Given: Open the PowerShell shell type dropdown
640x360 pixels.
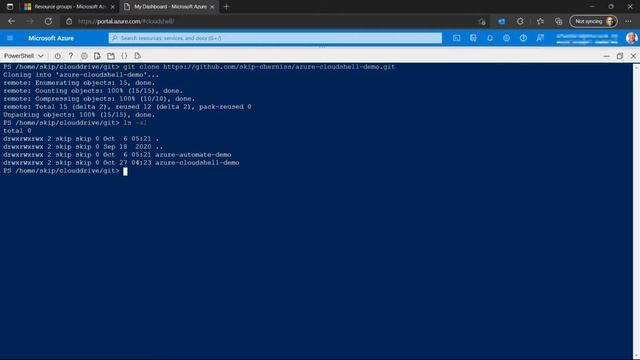Looking at the screenshot, I should (x=23, y=56).
